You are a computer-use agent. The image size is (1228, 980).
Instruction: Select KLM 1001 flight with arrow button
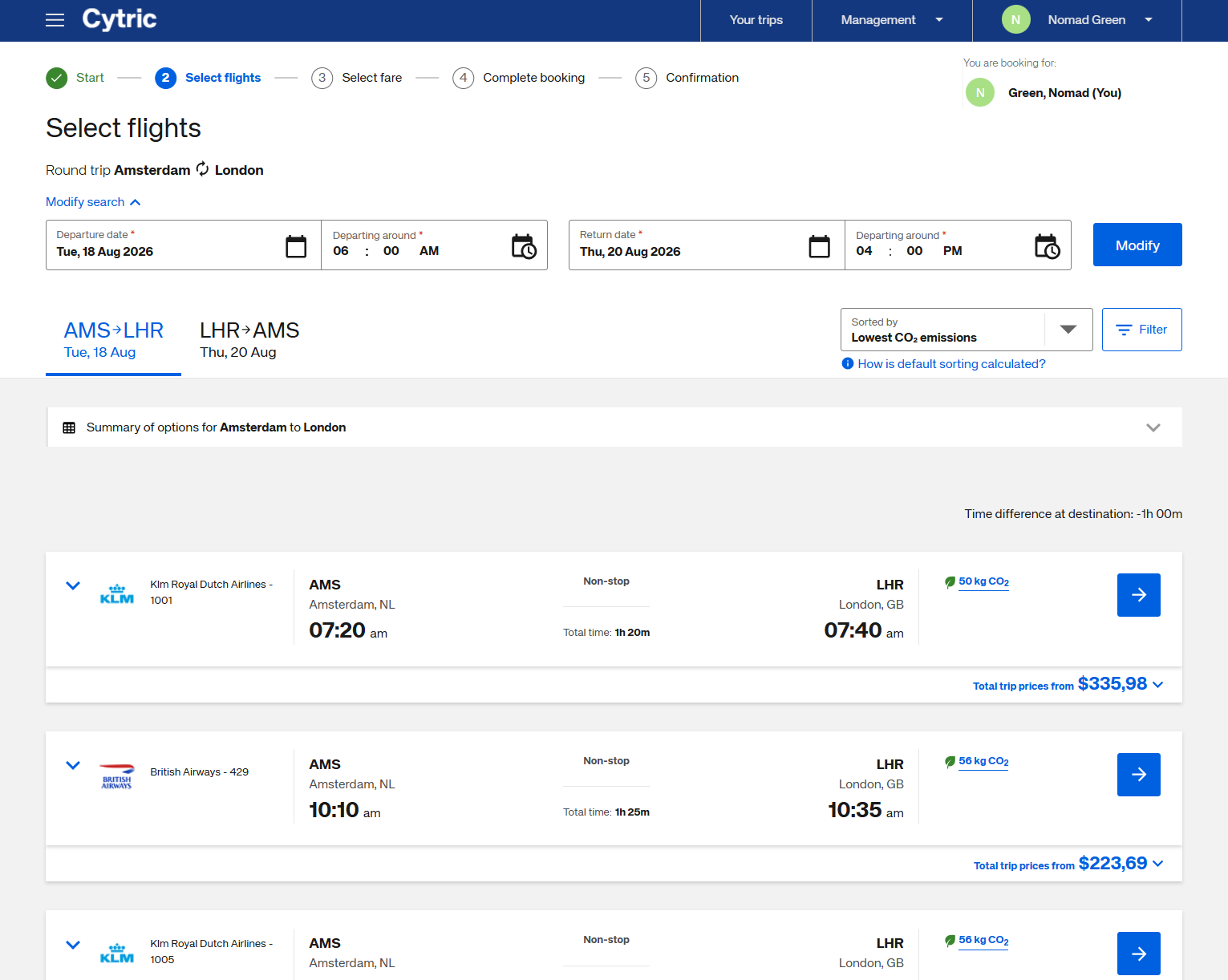(1139, 595)
